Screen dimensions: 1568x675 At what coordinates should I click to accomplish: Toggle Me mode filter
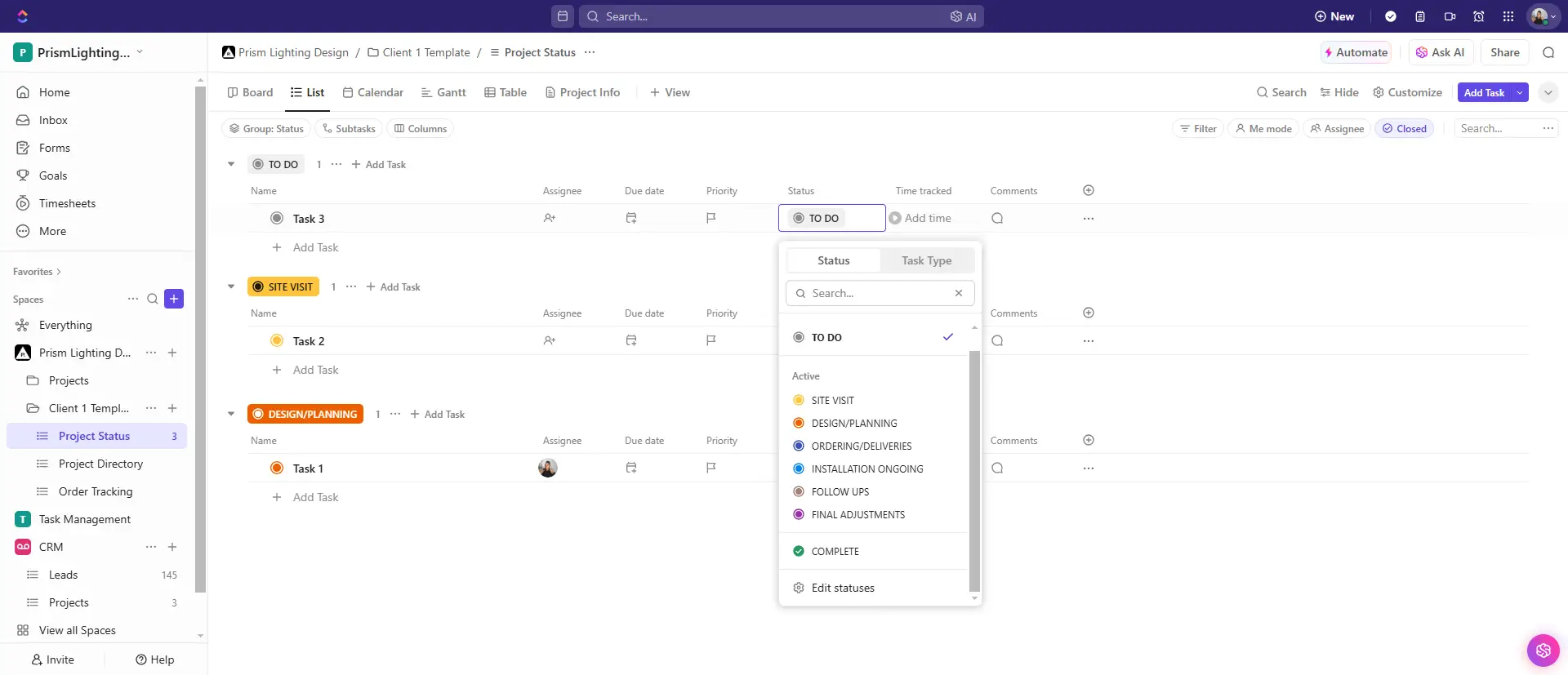[x=1263, y=128]
